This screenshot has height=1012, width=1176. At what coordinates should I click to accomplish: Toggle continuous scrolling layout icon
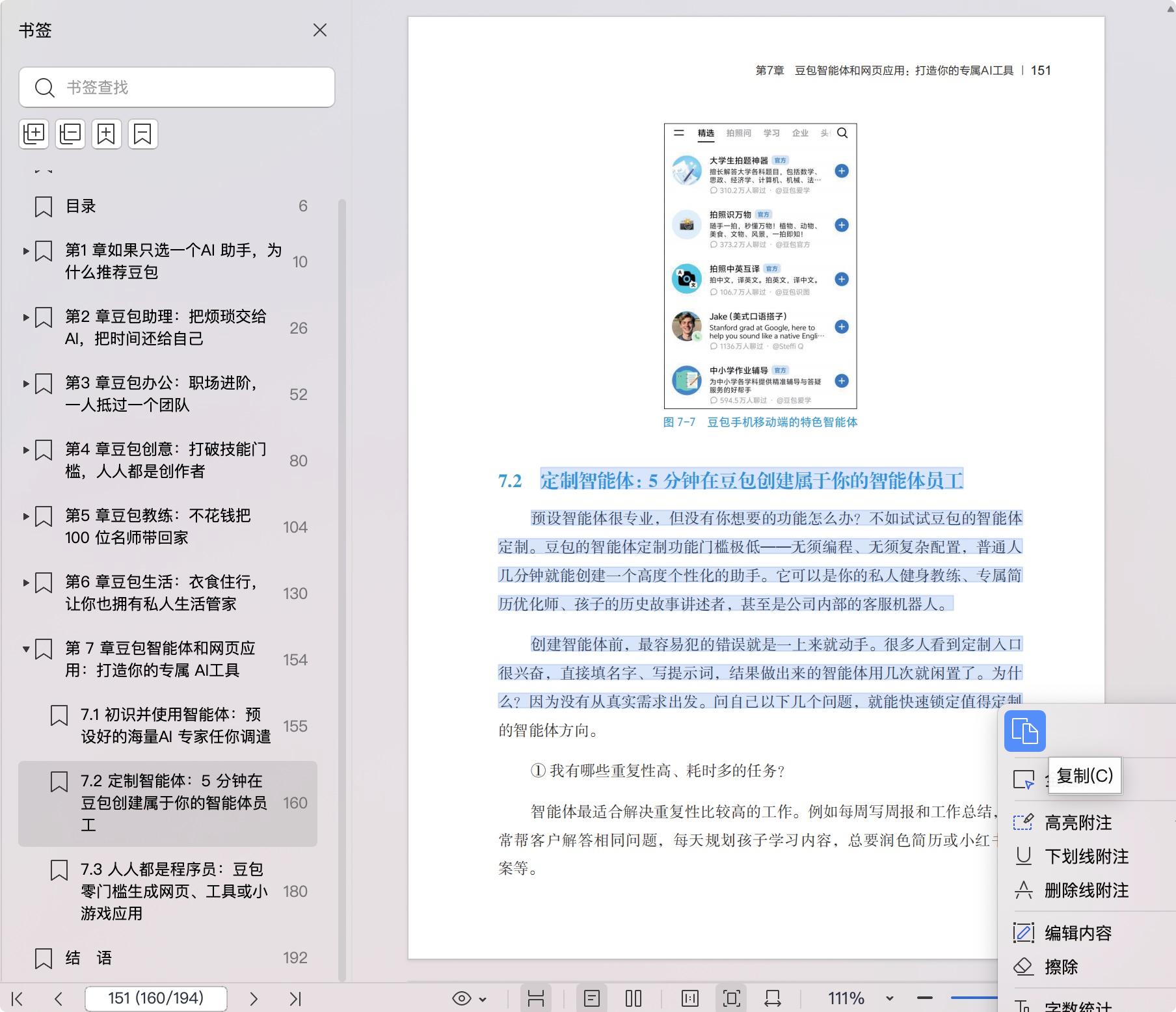coord(536,998)
